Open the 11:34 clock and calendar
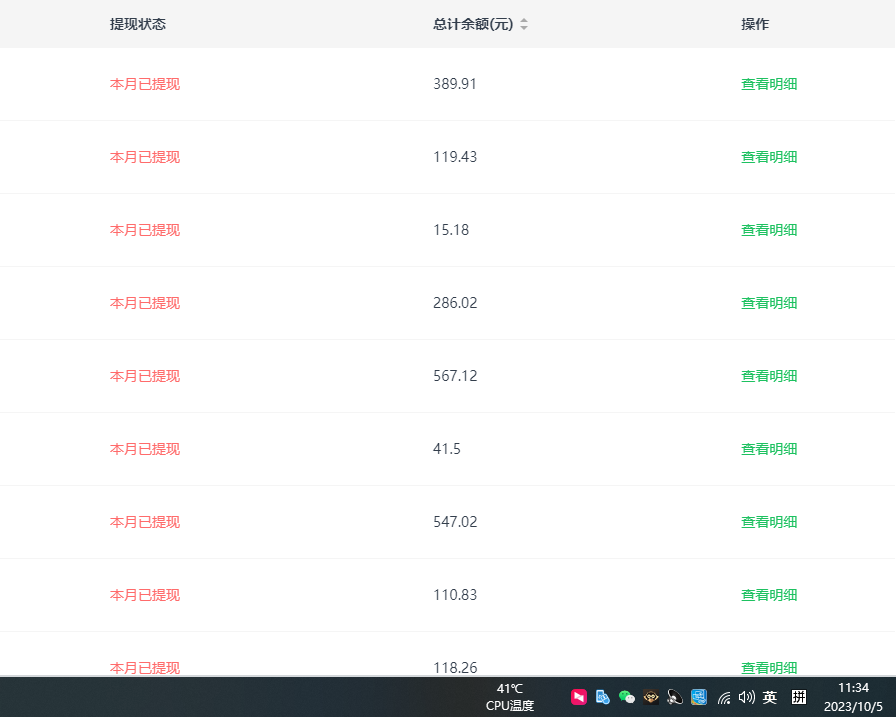This screenshot has height=717, width=896. pos(853,697)
